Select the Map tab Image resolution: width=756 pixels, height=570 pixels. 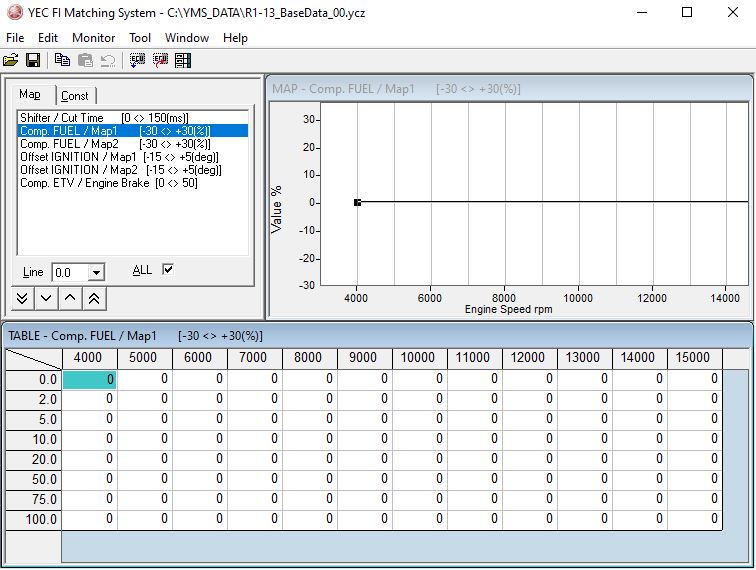pos(32,94)
